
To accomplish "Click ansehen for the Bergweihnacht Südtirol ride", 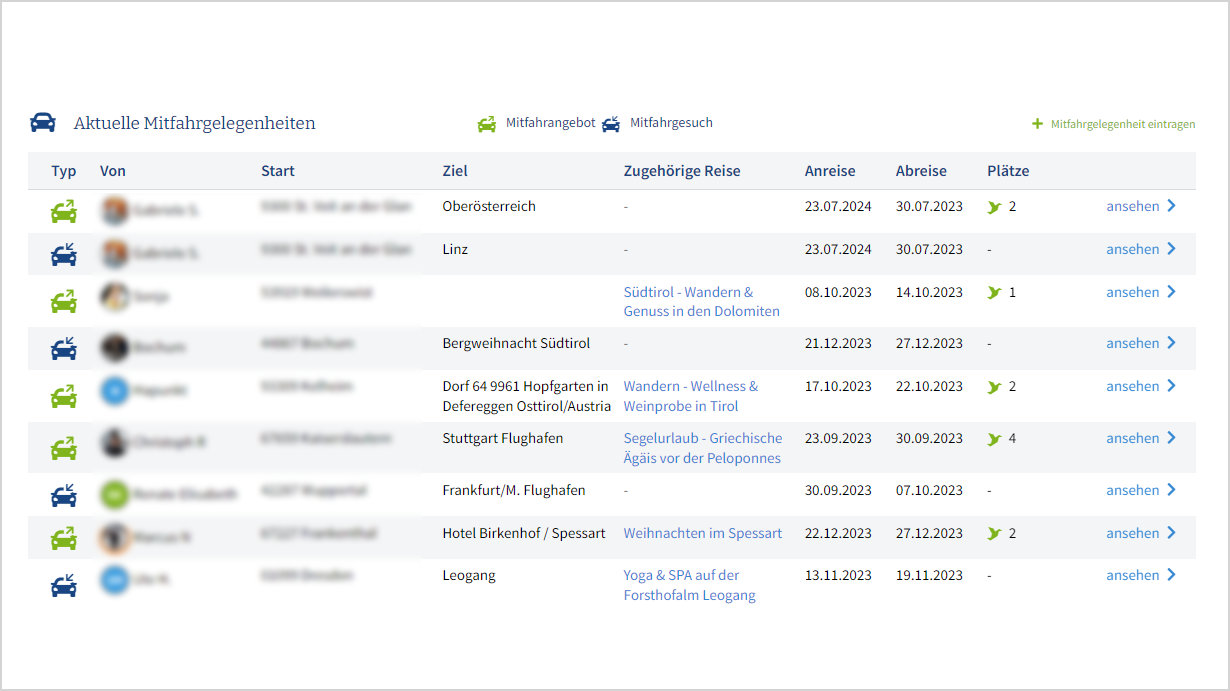I will click(1132, 343).
